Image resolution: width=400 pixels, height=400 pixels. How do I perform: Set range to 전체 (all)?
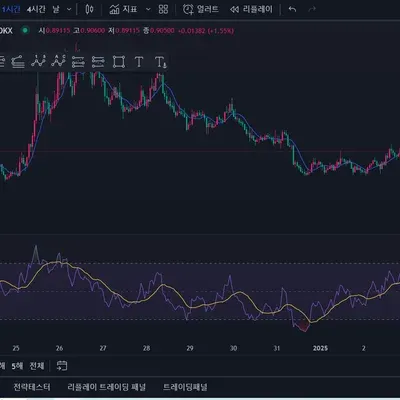tap(37, 366)
